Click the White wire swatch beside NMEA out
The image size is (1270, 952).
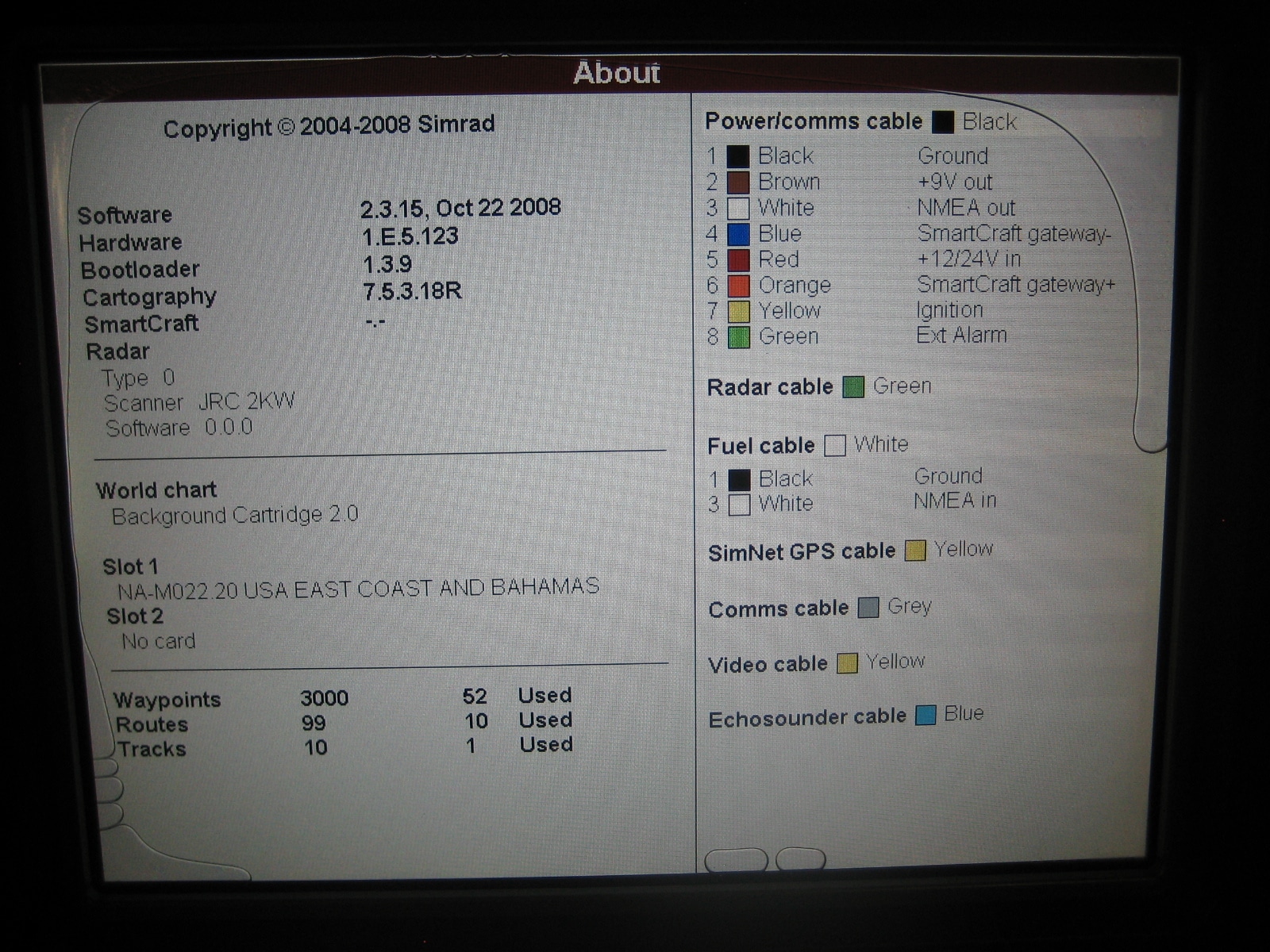738,208
